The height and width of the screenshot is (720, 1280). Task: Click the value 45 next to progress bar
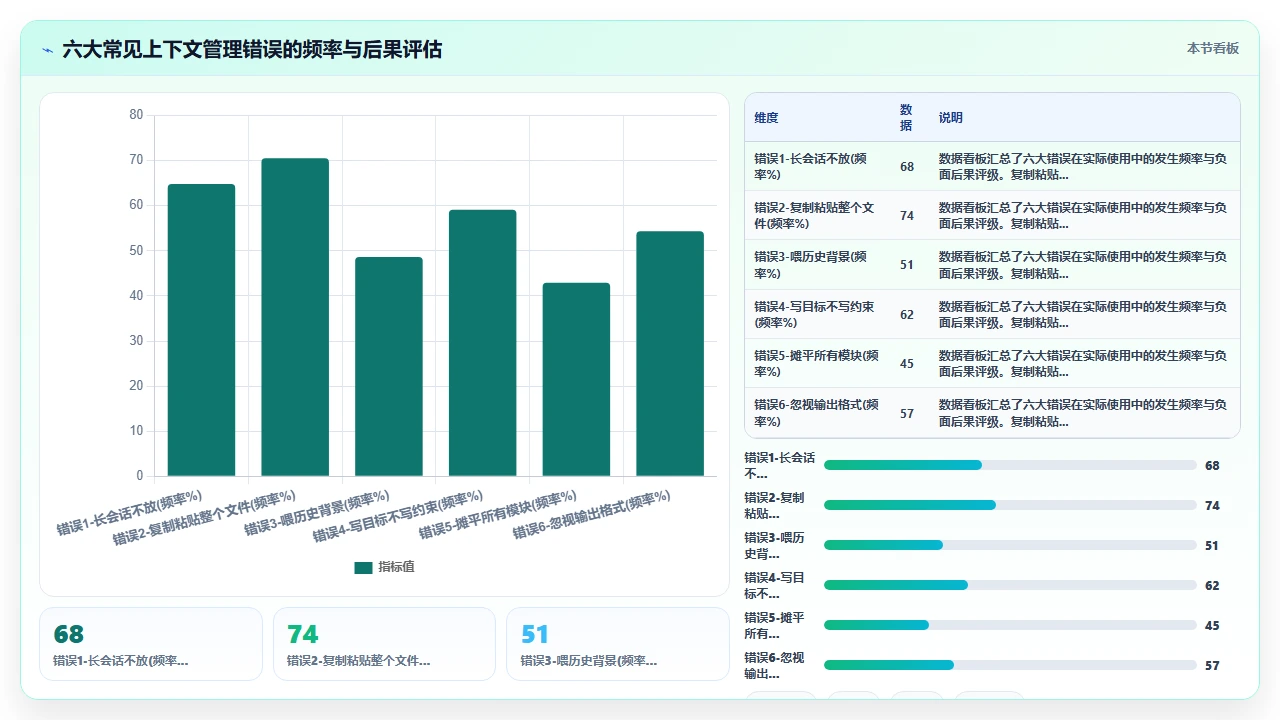[x=1212, y=625]
